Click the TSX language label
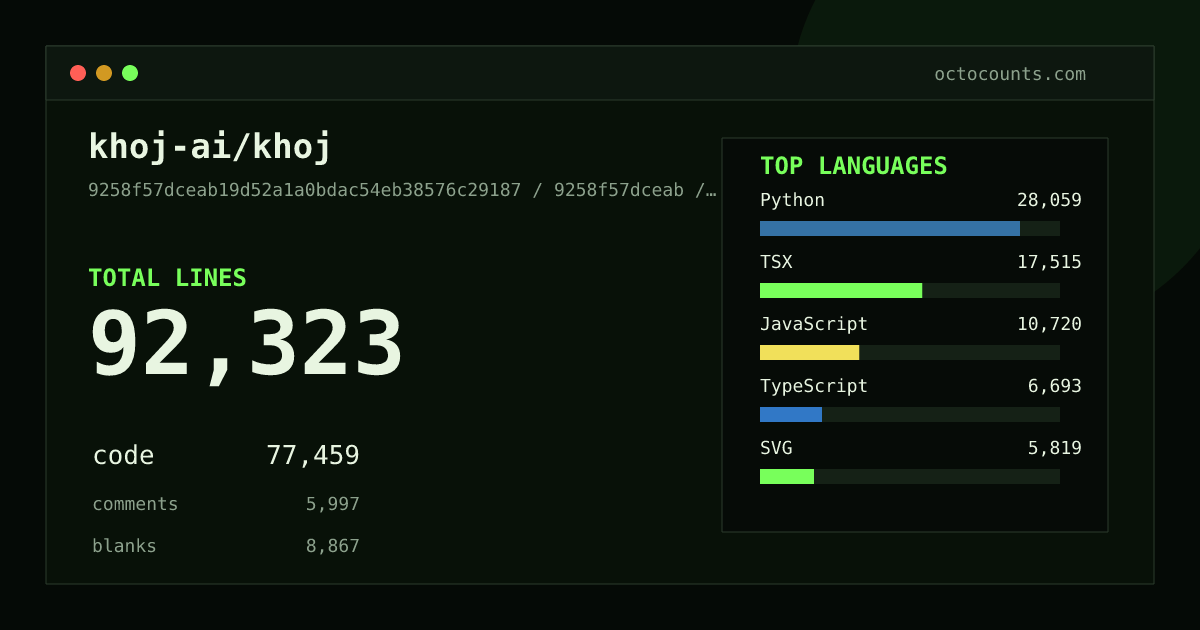Image resolution: width=1200 pixels, height=630 pixels. pyautogui.click(x=776, y=262)
